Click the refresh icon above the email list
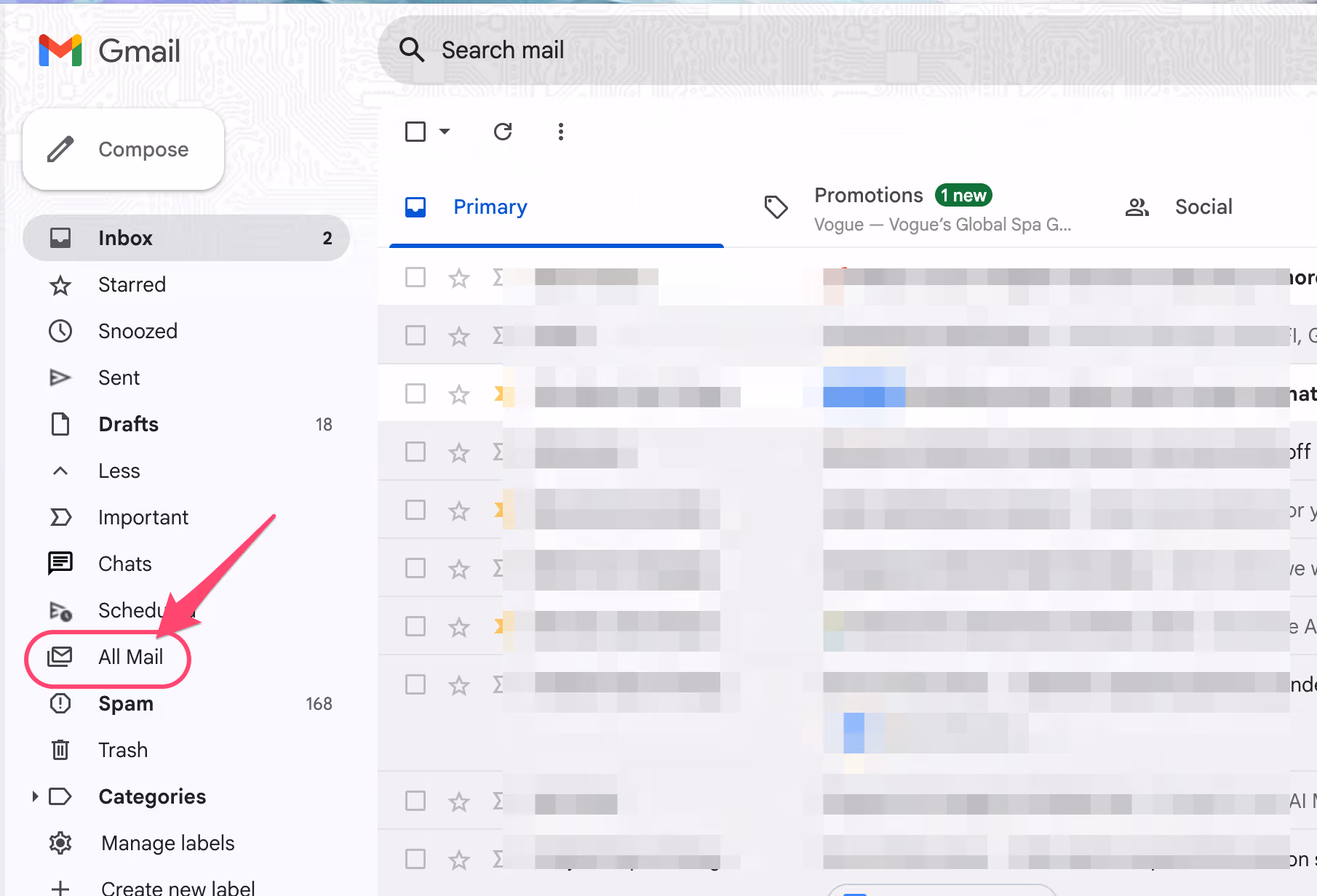This screenshot has height=896, width=1317. click(x=503, y=132)
